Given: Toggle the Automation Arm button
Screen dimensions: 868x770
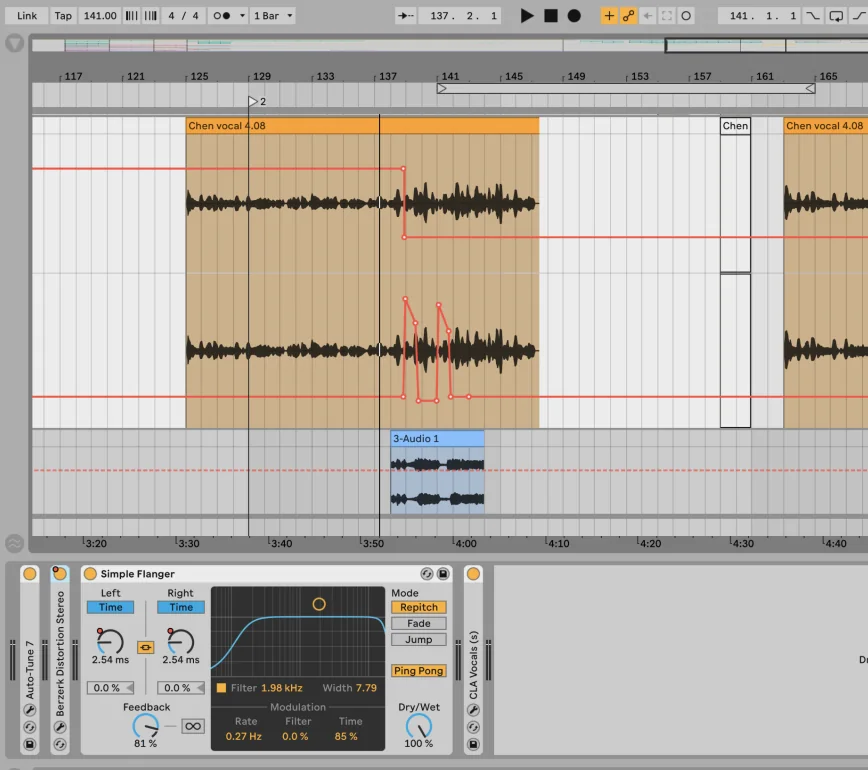Looking at the screenshot, I should point(628,16).
